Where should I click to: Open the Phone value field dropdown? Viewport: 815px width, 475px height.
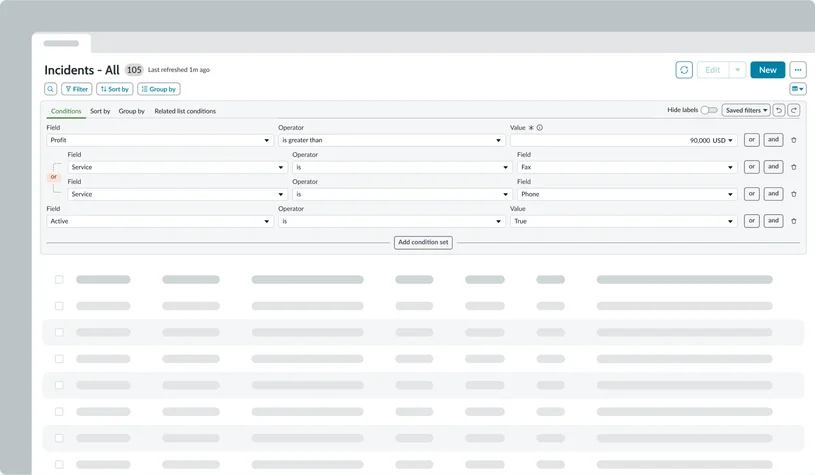click(627, 194)
